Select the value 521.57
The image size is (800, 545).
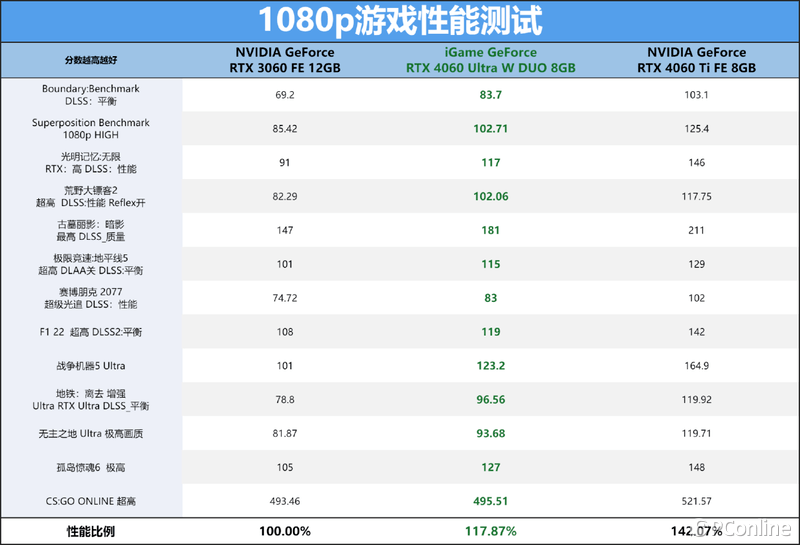click(x=696, y=501)
